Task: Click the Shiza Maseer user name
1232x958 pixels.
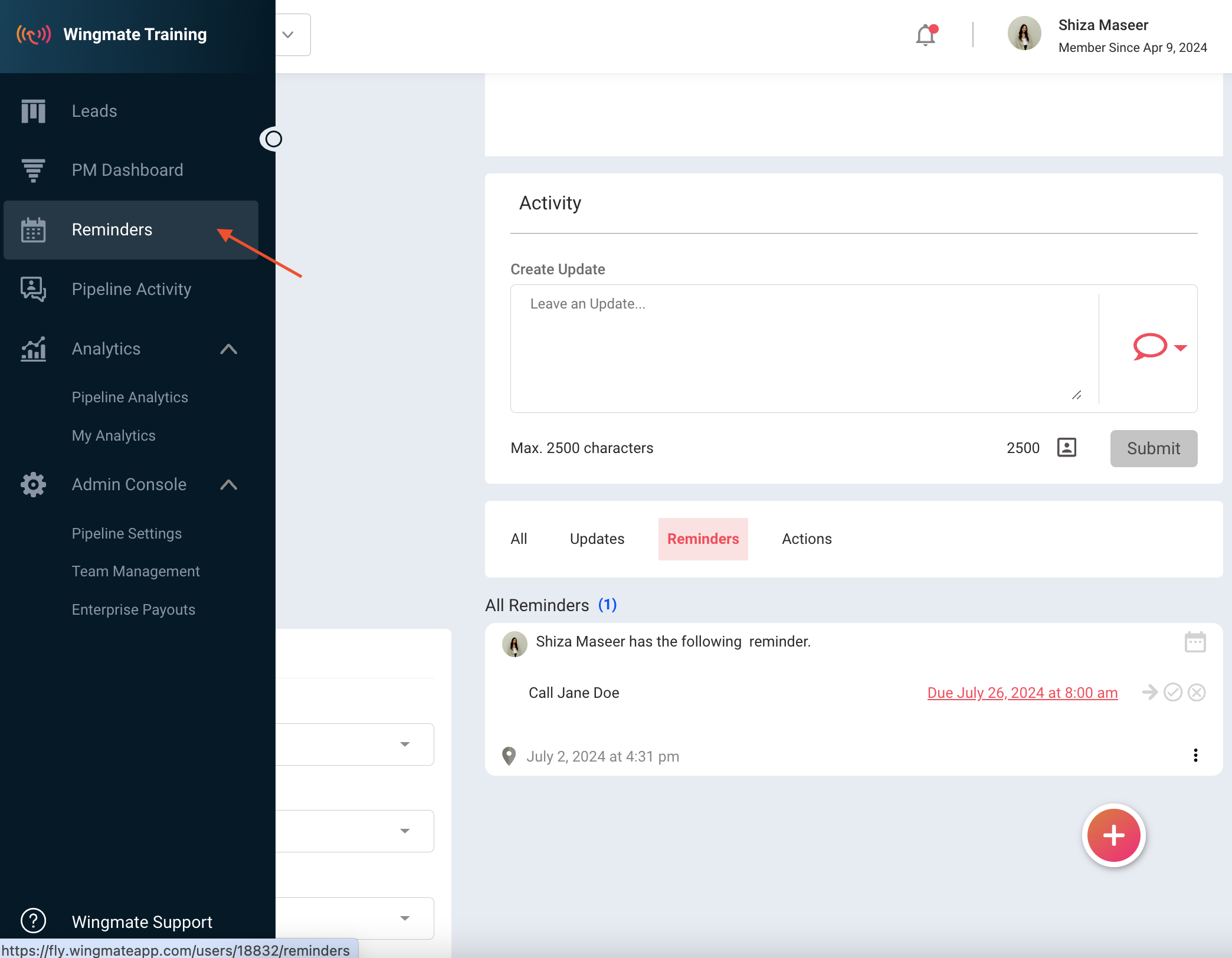Action: 1103,25
